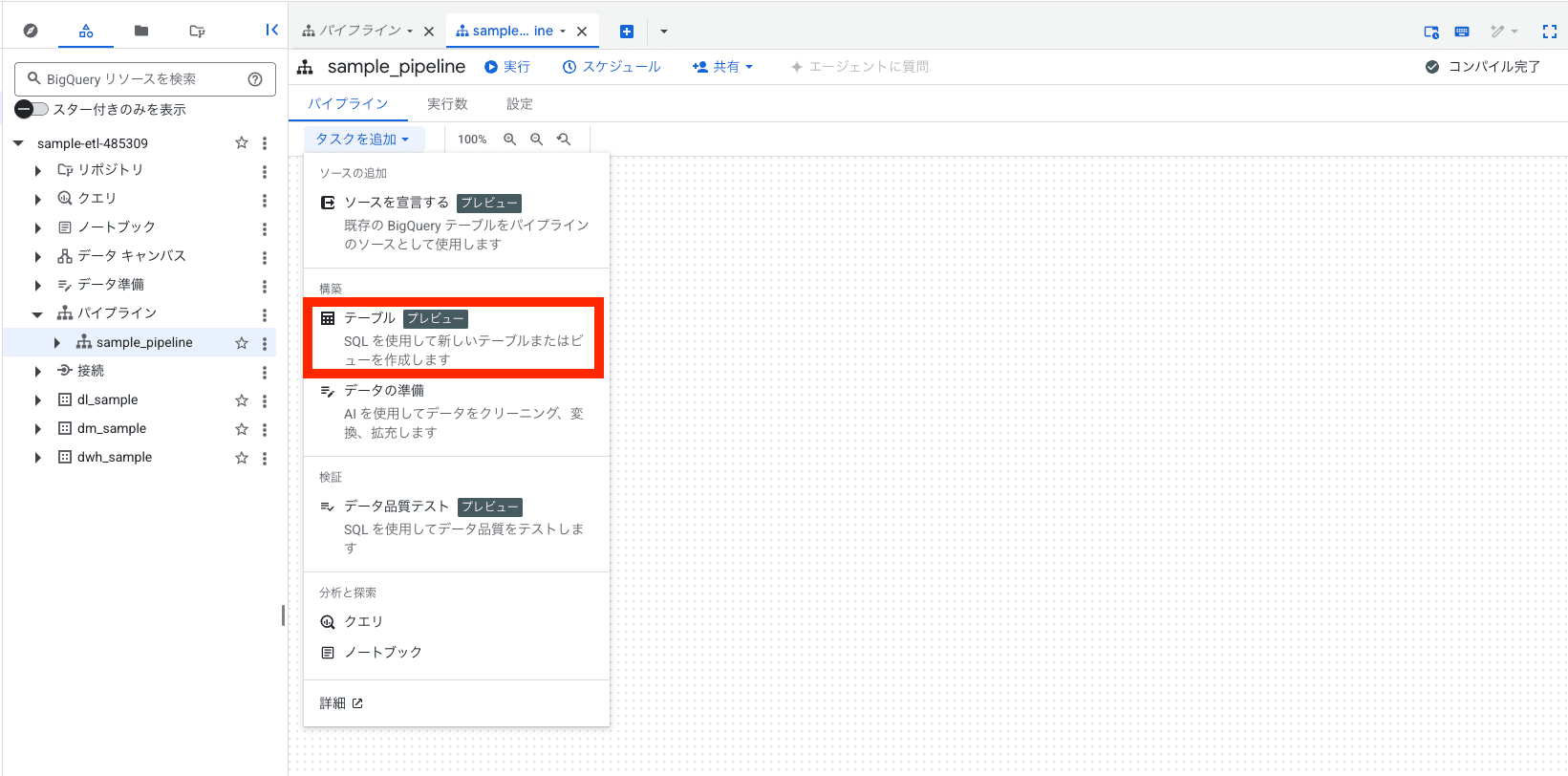The image size is (1568, 776).
Task: Collapse the left explorer panel
Action: (x=271, y=30)
